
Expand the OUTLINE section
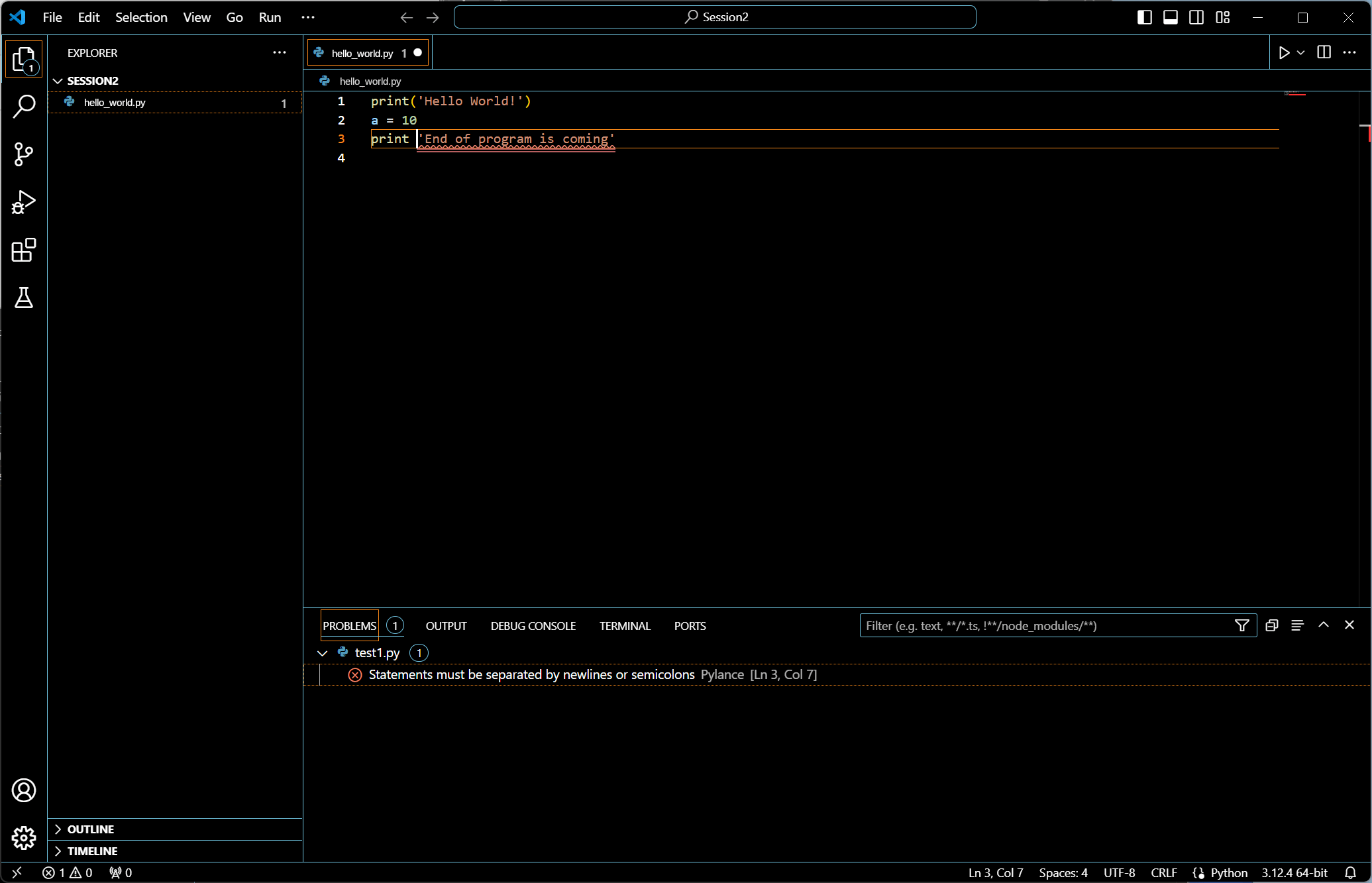click(x=91, y=829)
